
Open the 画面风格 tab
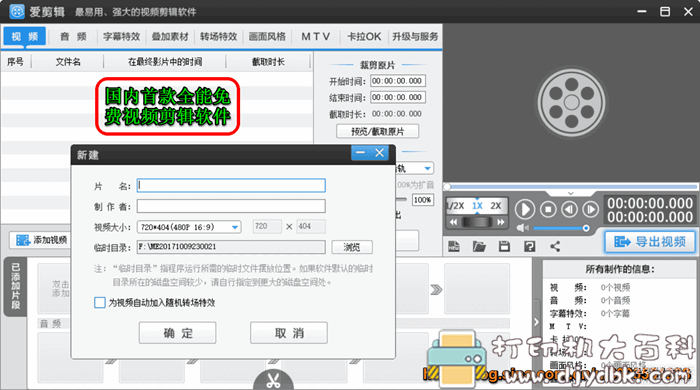point(267,37)
